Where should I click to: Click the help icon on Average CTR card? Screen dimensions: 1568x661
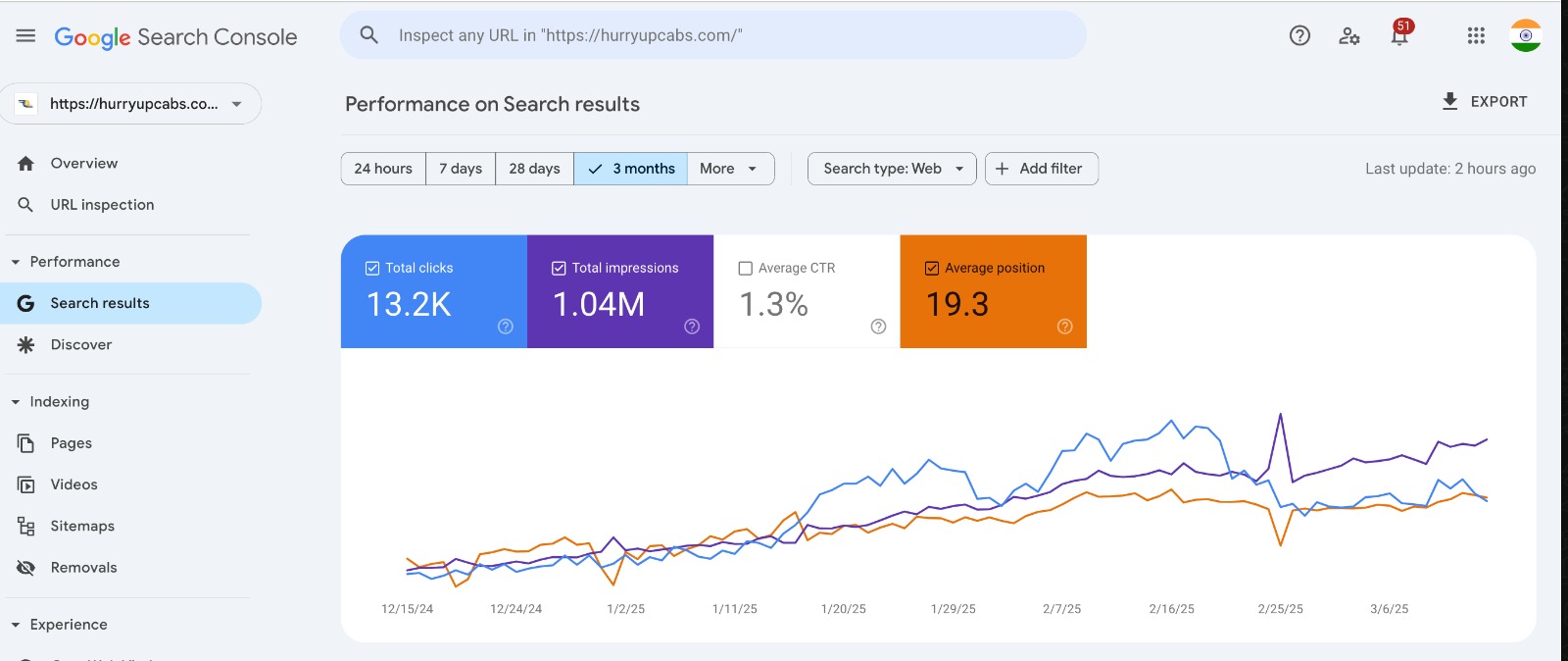click(x=878, y=327)
